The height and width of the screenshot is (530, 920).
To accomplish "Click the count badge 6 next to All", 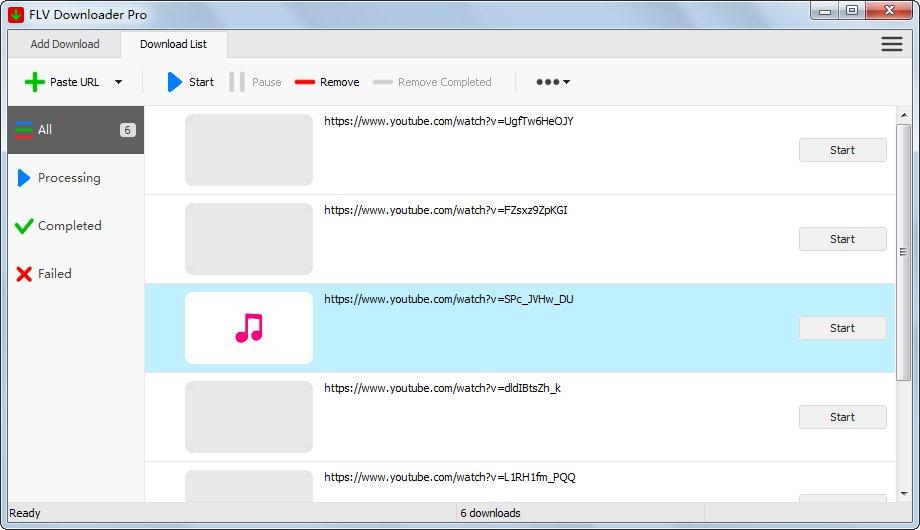I will [127, 130].
